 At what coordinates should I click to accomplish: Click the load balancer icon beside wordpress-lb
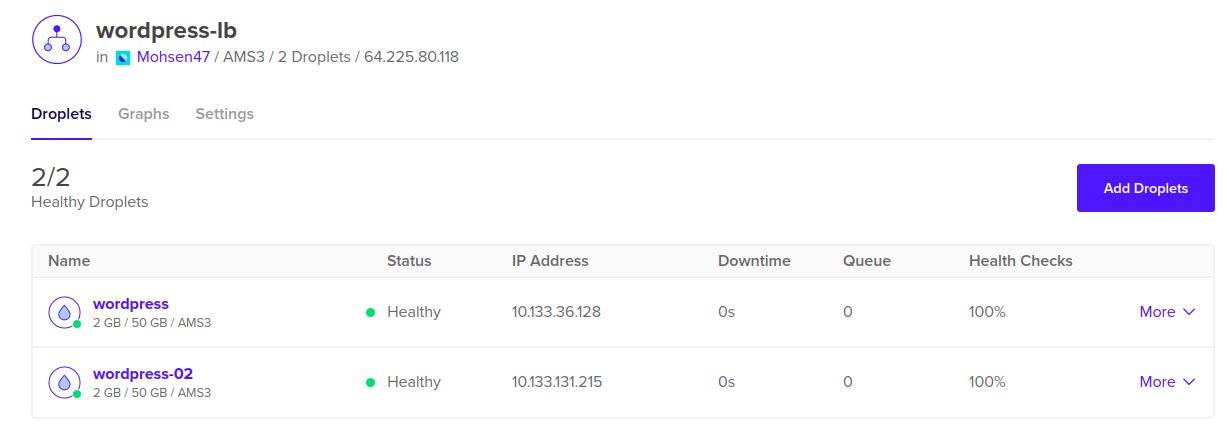click(56, 38)
